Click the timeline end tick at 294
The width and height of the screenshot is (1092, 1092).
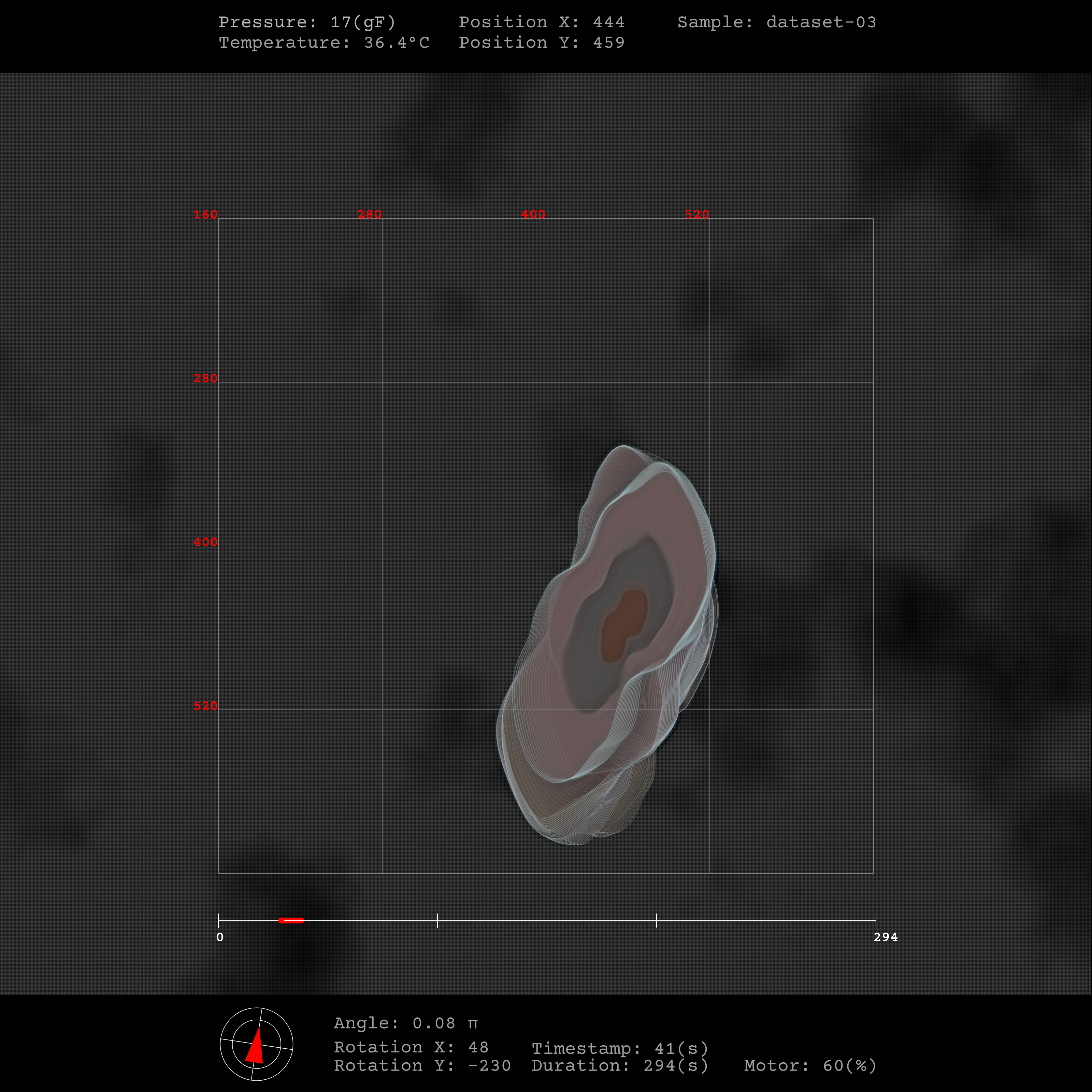pyautogui.click(x=876, y=920)
